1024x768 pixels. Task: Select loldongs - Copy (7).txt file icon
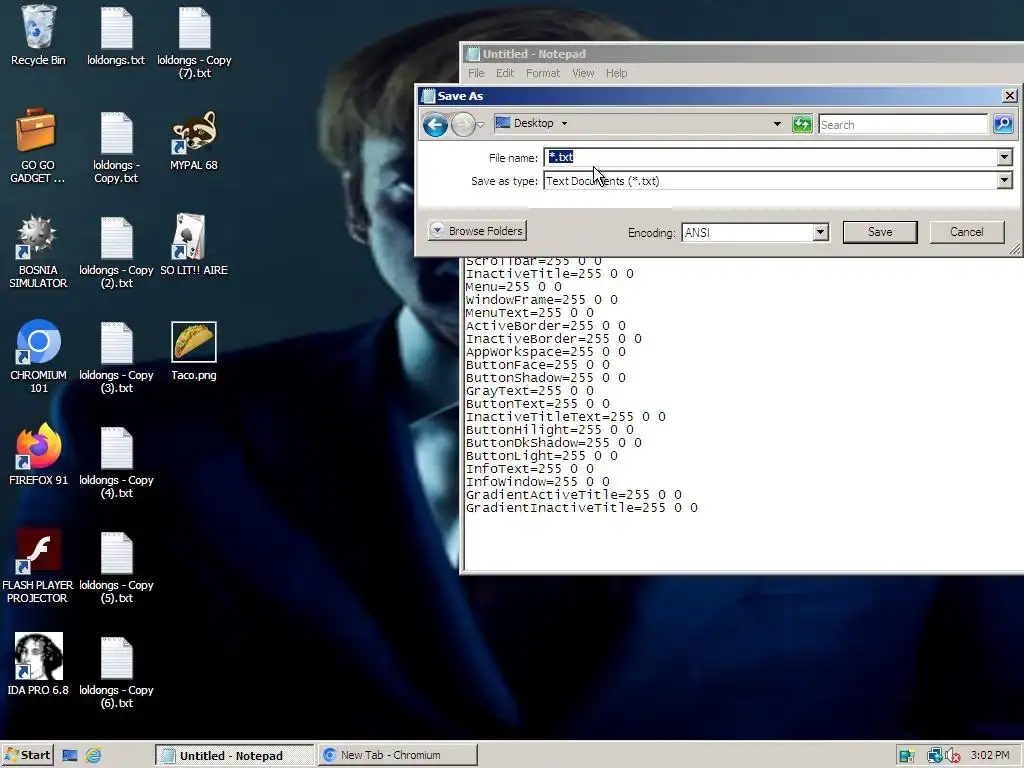pyautogui.click(x=194, y=42)
